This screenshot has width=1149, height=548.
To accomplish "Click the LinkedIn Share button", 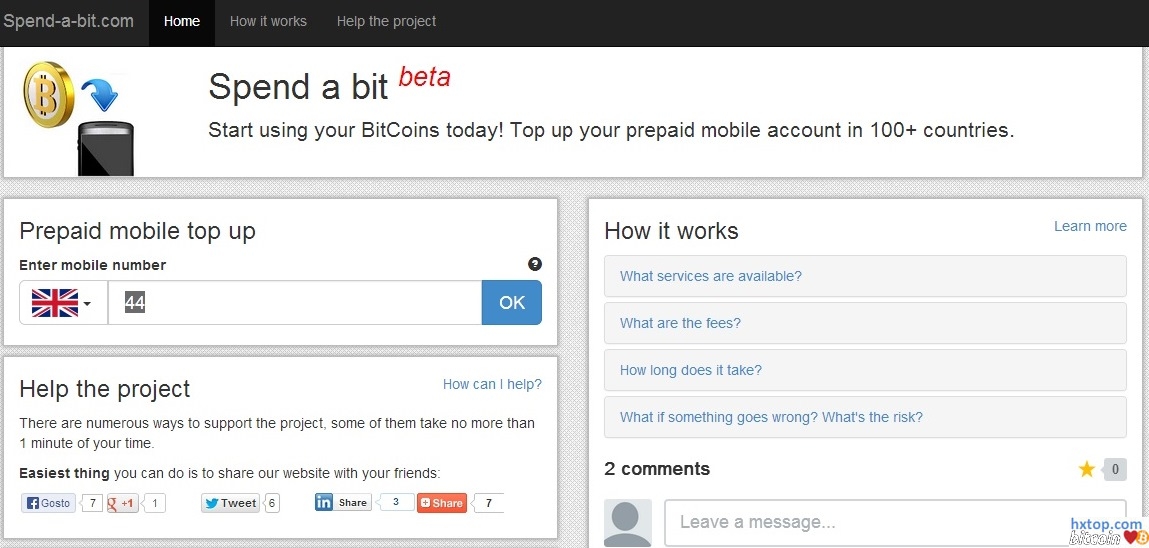I will pyautogui.click(x=343, y=502).
